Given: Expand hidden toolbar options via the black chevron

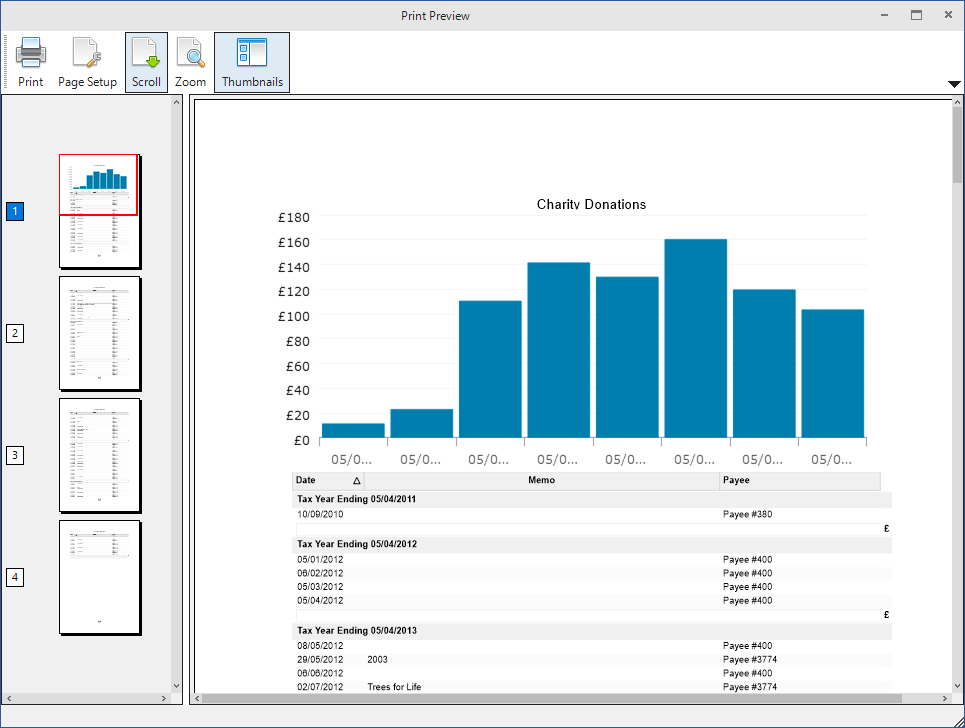Looking at the screenshot, I should coord(954,84).
